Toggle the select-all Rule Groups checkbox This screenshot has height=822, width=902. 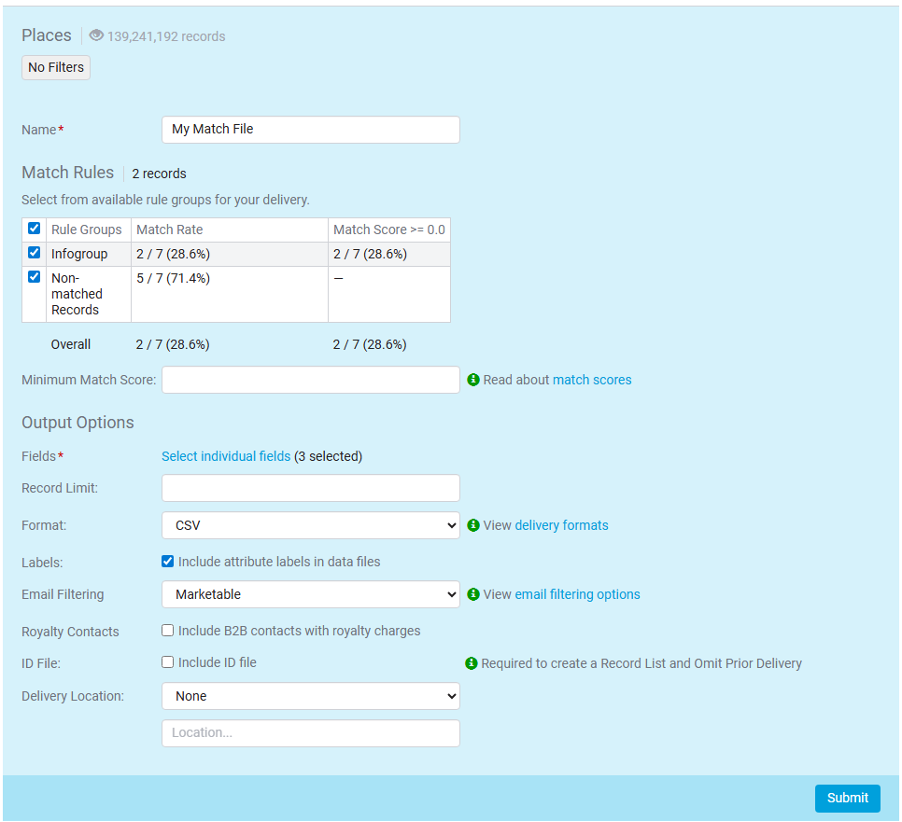tap(34, 229)
